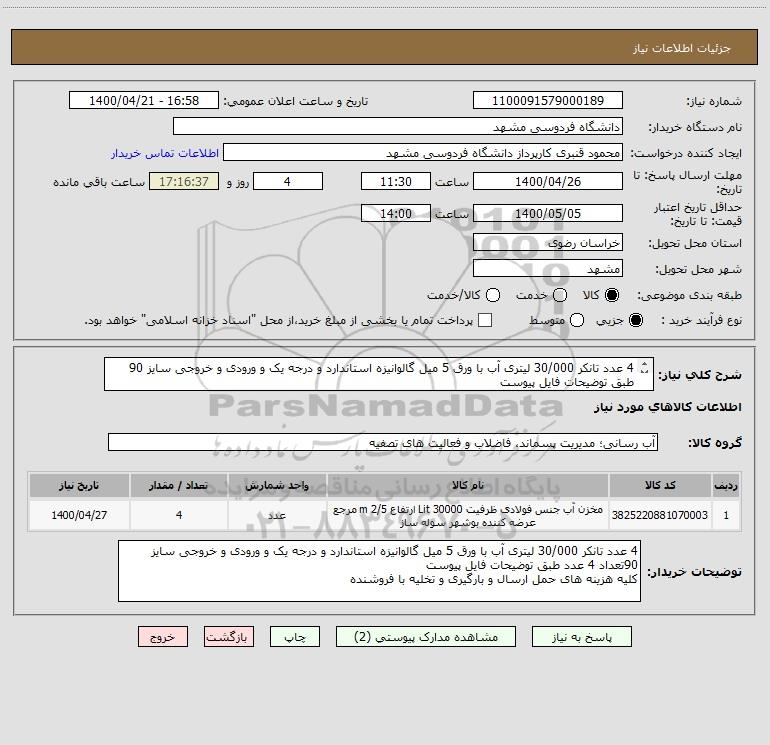The height and width of the screenshot is (745, 770).
Task: Click the ردیف column header
Action: [726, 485]
